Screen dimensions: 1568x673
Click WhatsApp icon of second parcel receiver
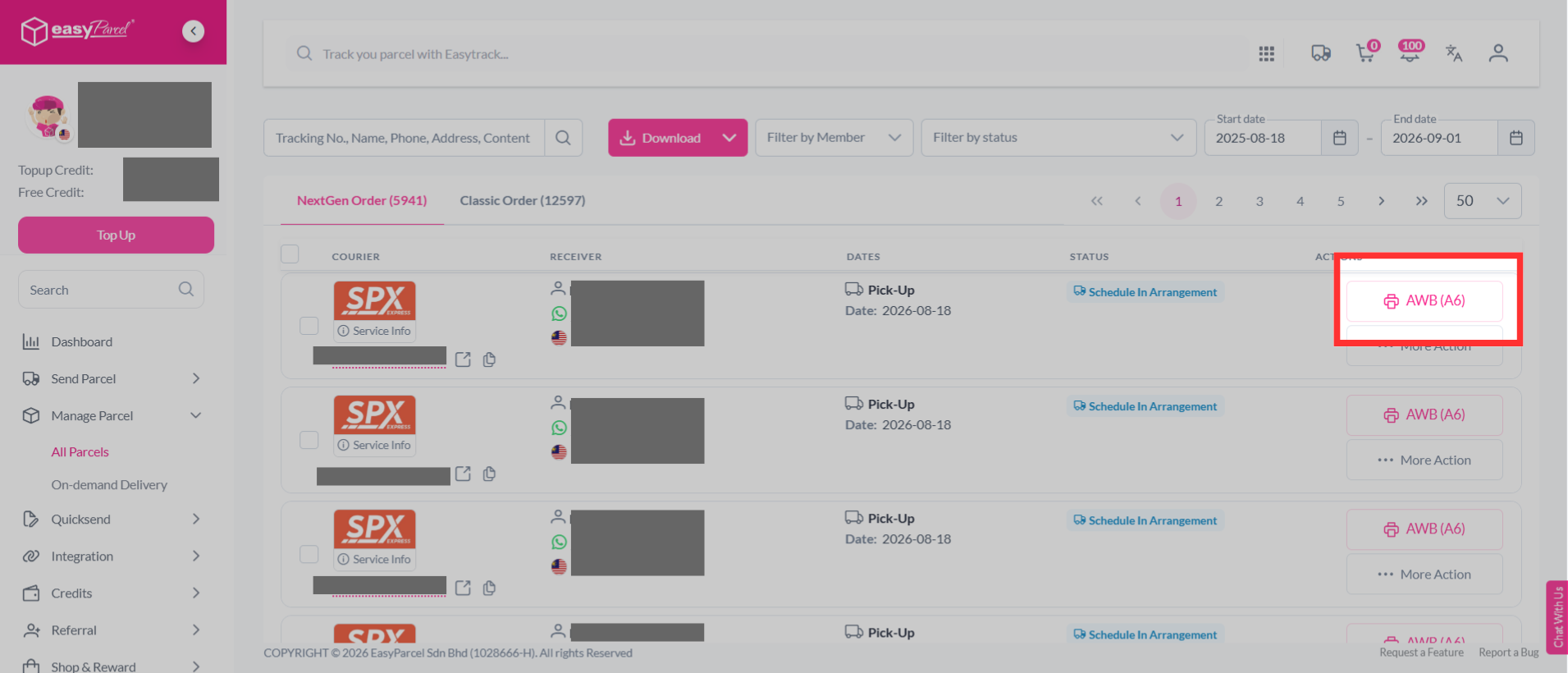pyautogui.click(x=559, y=428)
